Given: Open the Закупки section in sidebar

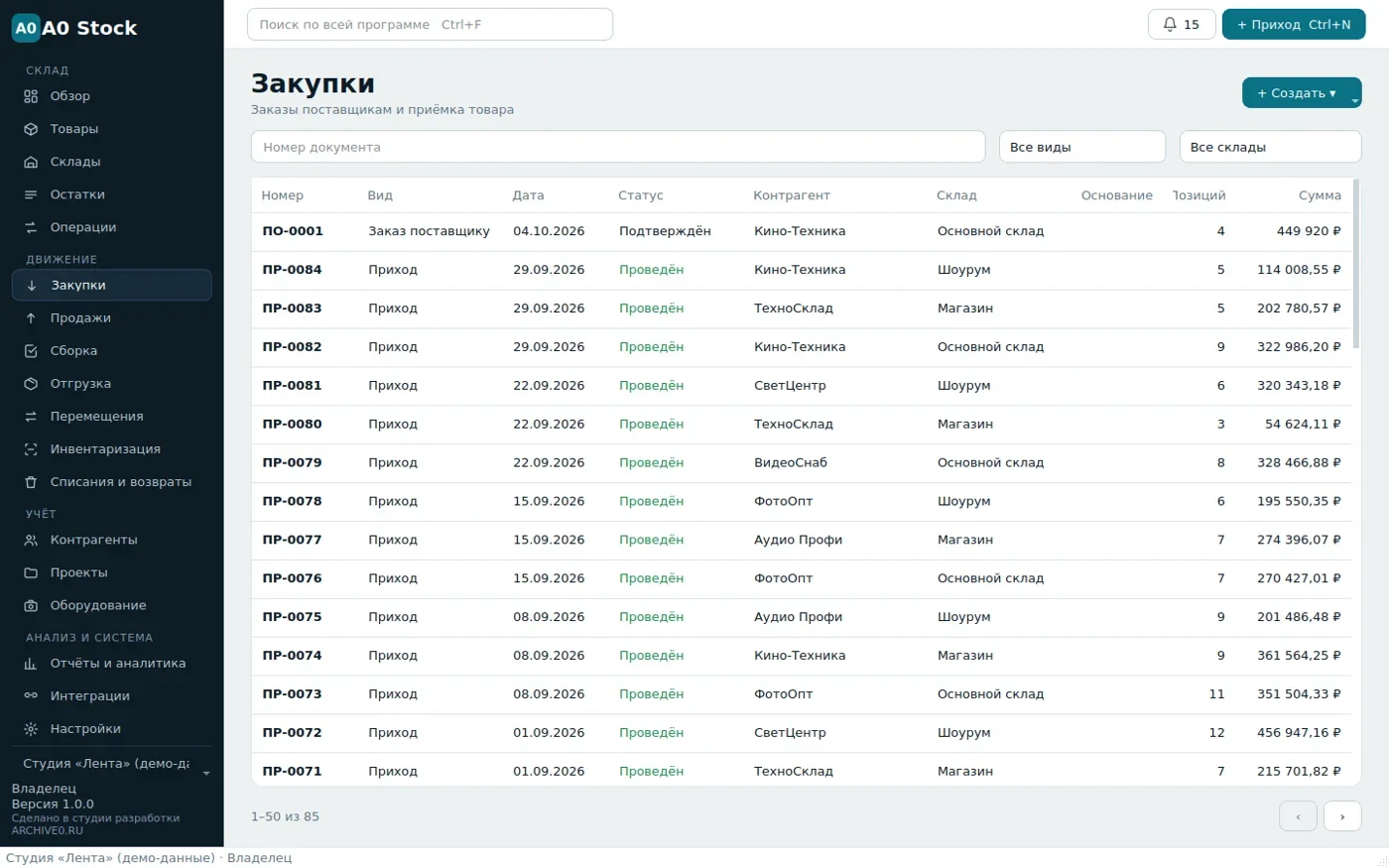Looking at the screenshot, I should coord(112,286).
